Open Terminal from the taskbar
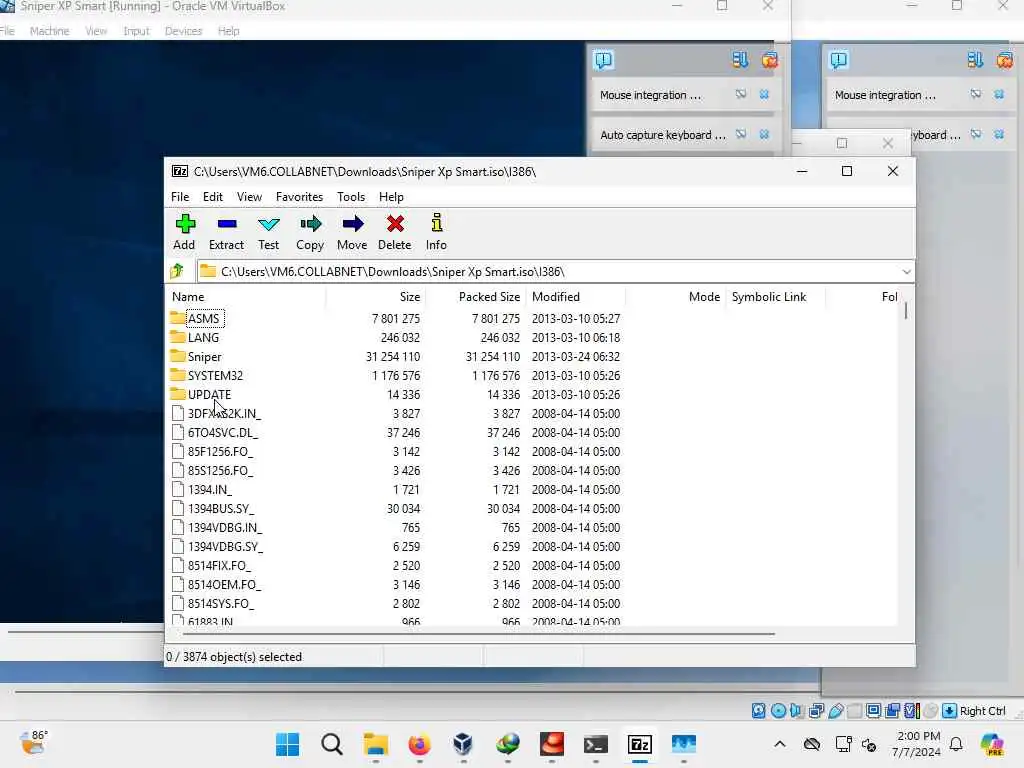Screen dimensions: 1024x768 596,744
